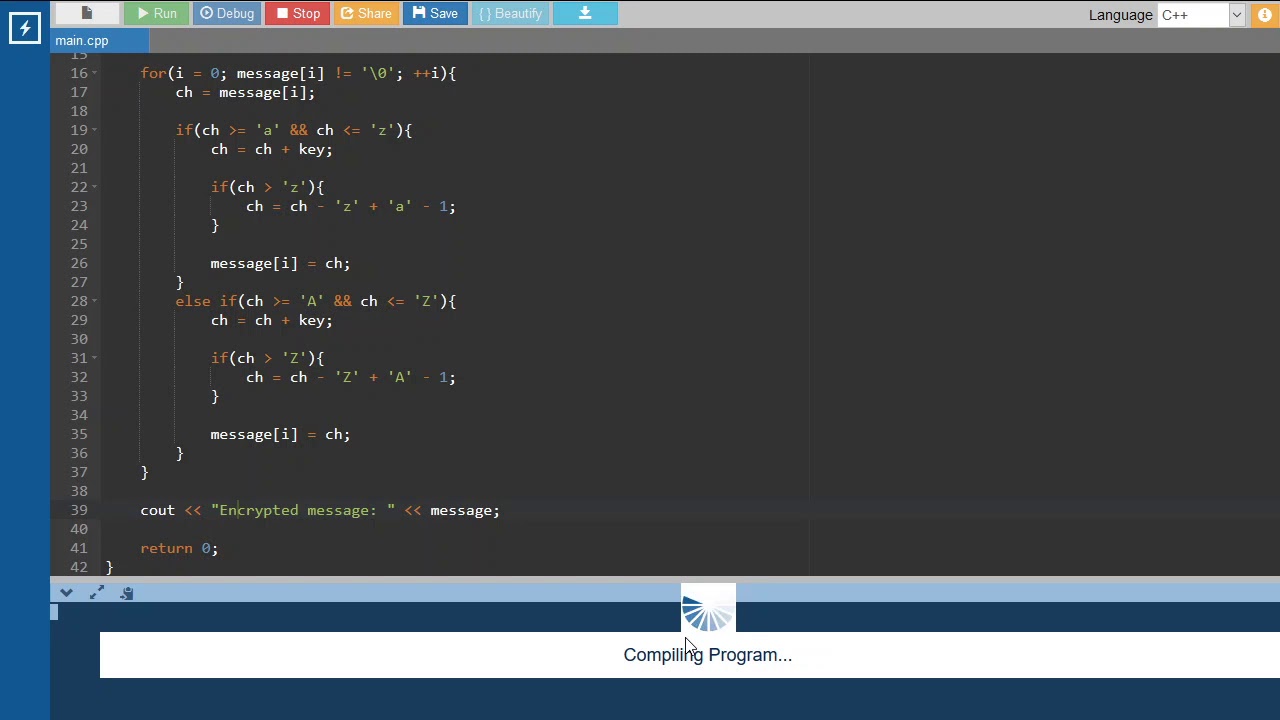Click line number 39 in the gutter
This screenshot has height=720, width=1280.
(x=79, y=510)
